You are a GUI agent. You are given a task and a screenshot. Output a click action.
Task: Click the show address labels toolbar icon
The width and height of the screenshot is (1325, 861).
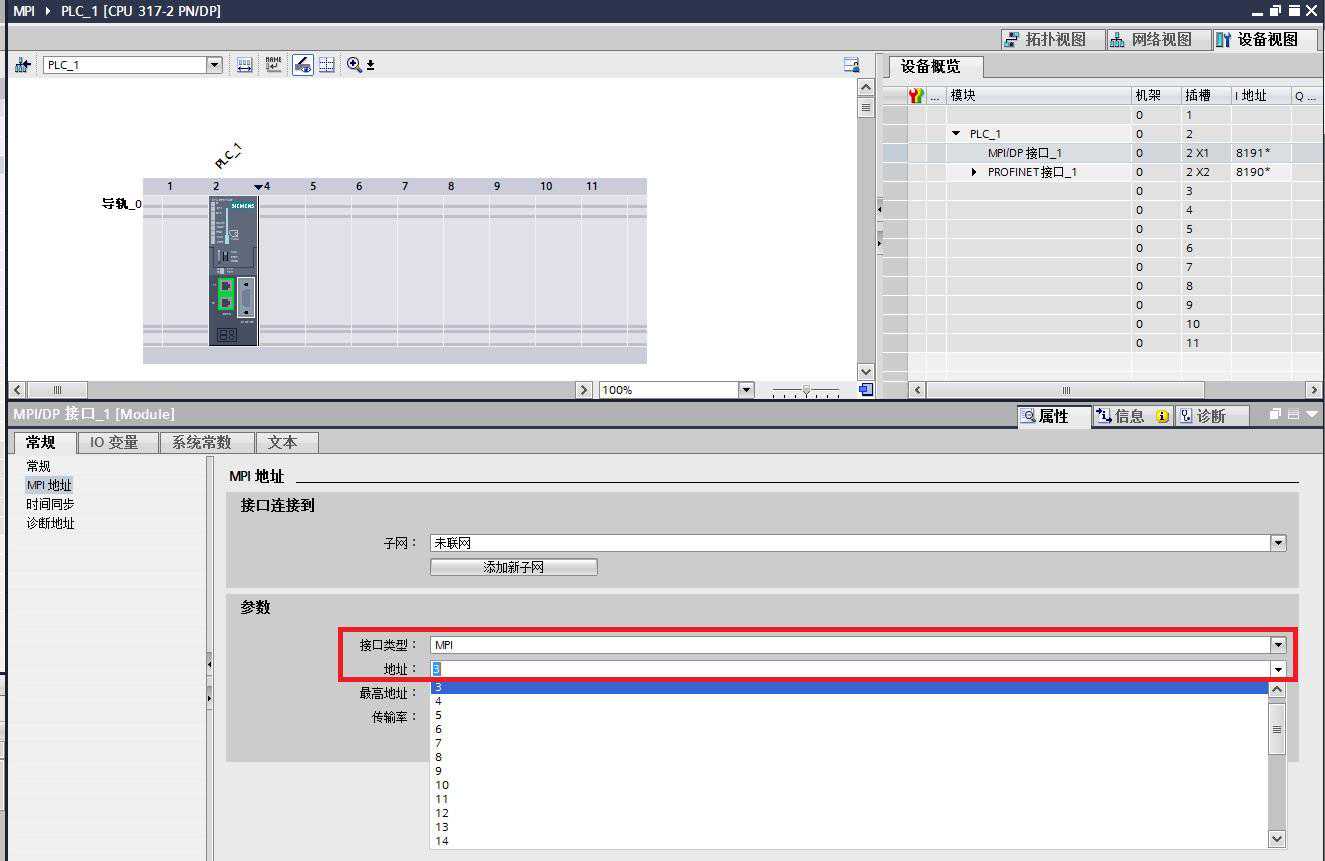pos(244,65)
